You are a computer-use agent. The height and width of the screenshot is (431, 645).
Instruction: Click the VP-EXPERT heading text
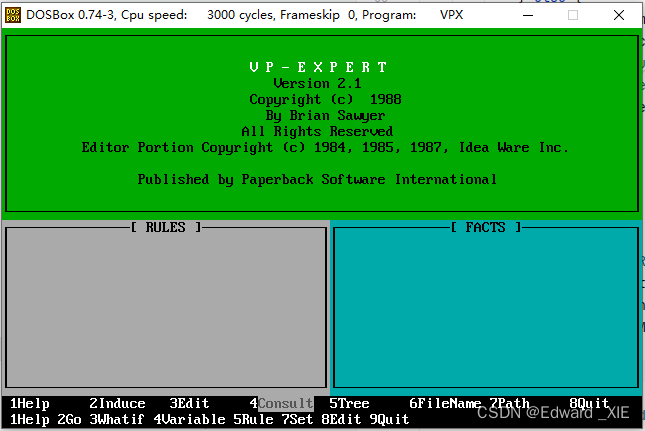(x=318, y=67)
